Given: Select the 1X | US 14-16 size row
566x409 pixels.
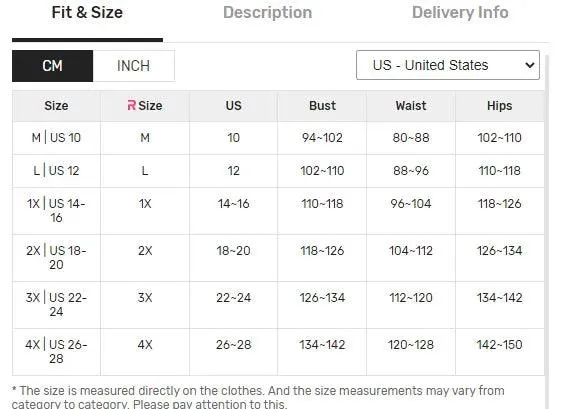Looking at the screenshot, I should pos(278,211).
